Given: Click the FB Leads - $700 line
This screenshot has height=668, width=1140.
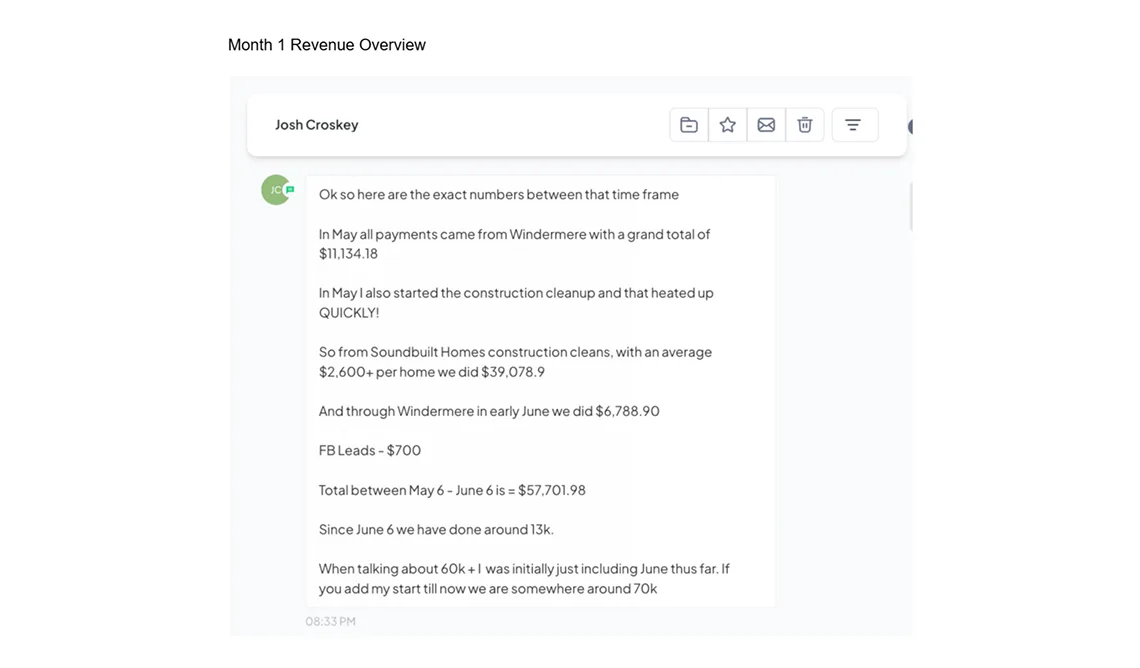Looking at the screenshot, I should (370, 450).
